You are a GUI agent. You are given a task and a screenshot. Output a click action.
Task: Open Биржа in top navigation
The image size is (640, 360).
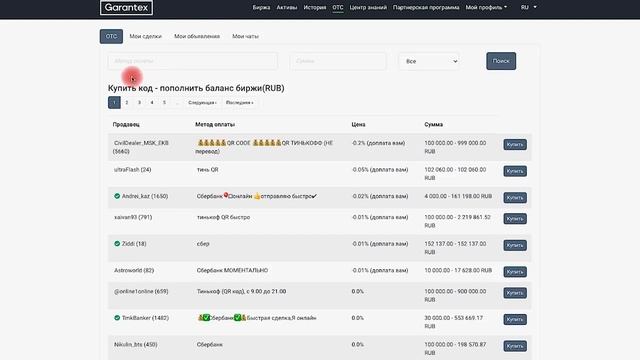point(261,7)
